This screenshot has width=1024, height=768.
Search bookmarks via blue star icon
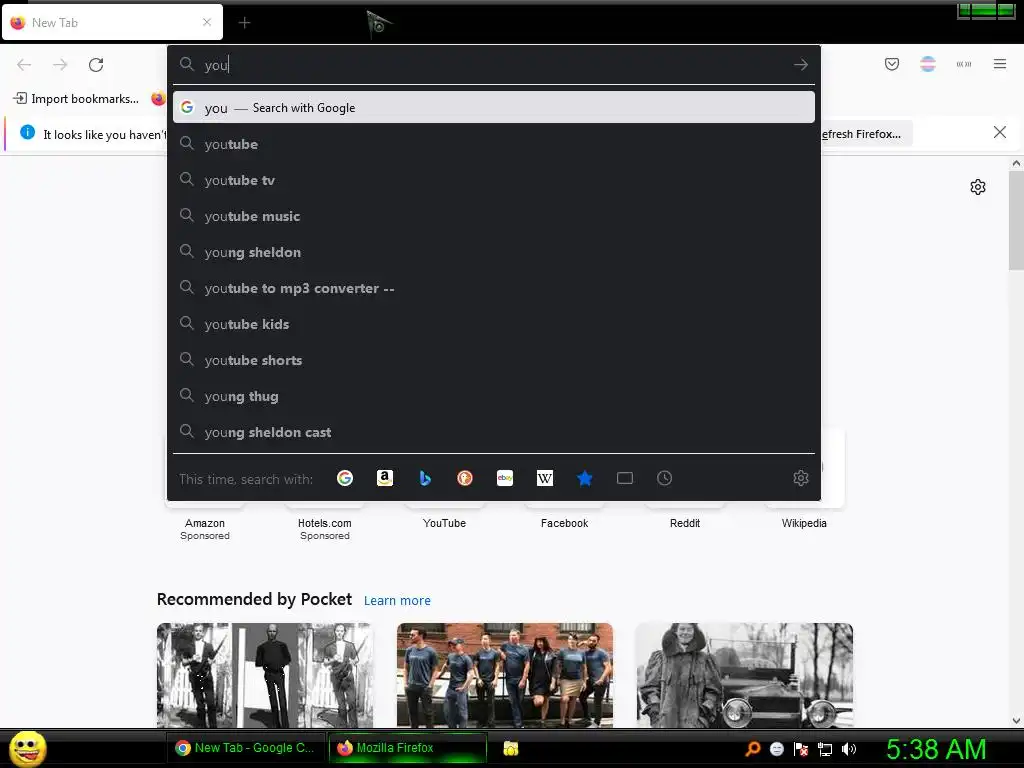pyautogui.click(x=584, y=478)
